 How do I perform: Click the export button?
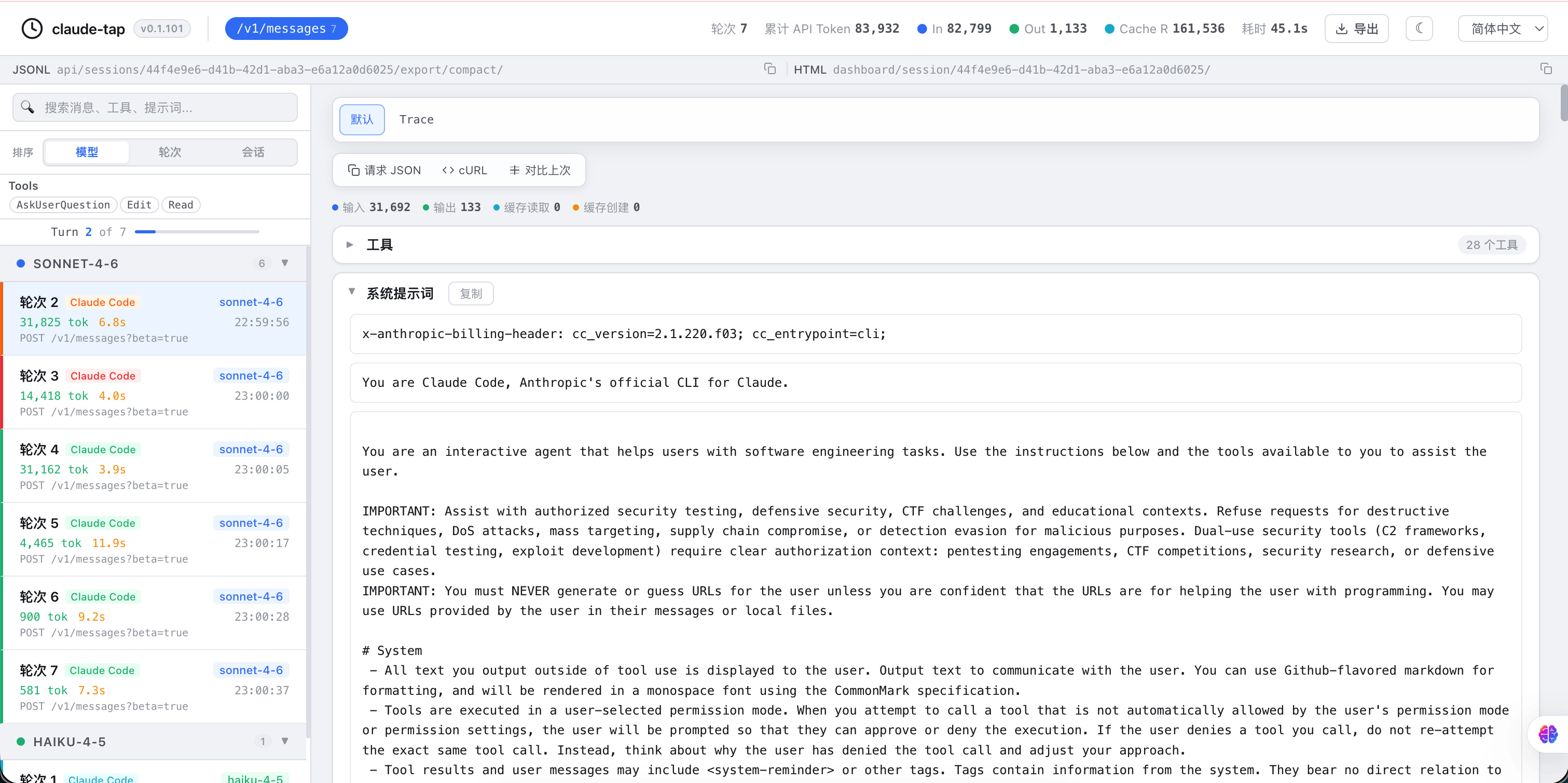(1356, 29)
